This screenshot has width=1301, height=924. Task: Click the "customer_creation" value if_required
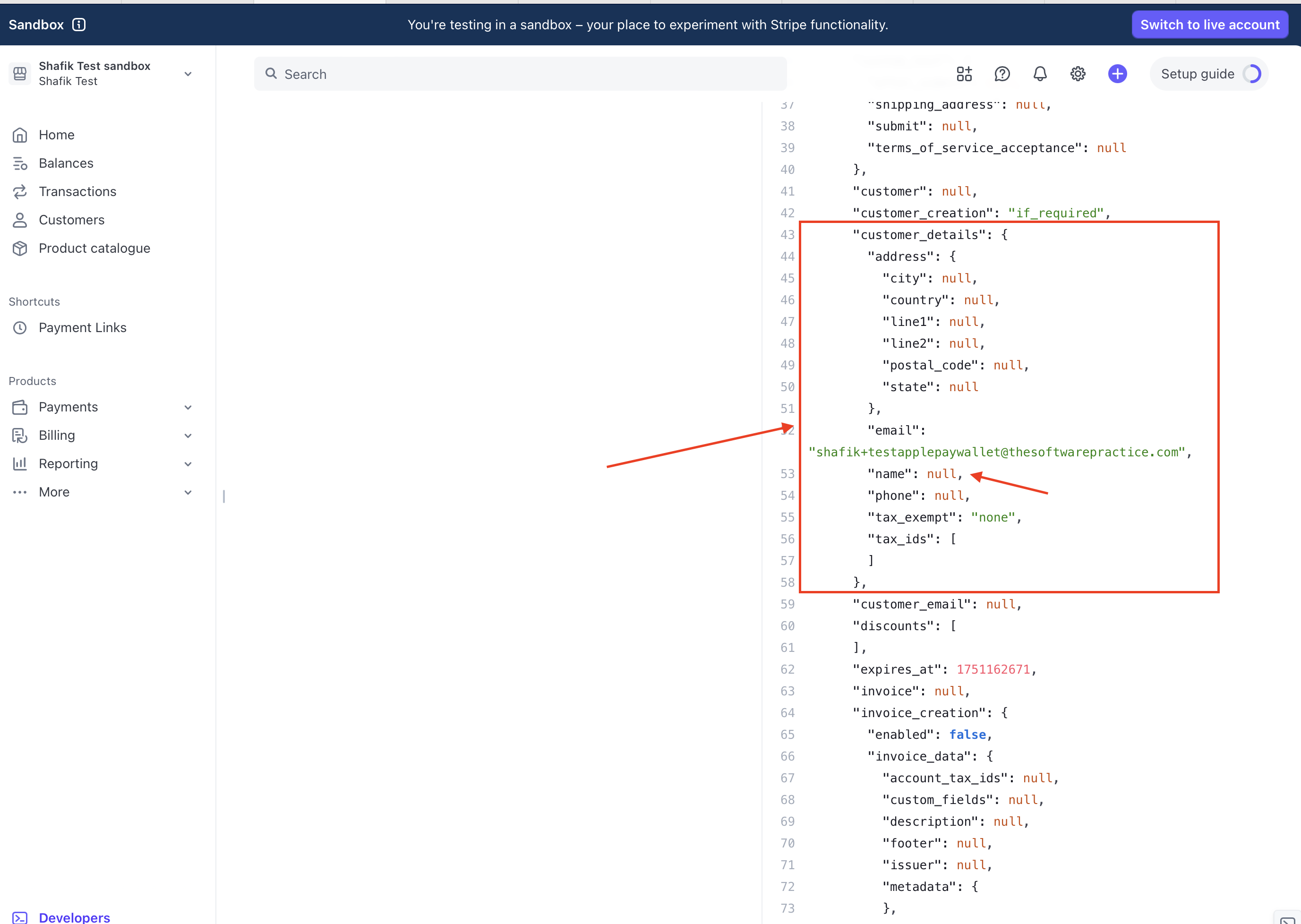pyautogui.click(x=1056, y=214)
